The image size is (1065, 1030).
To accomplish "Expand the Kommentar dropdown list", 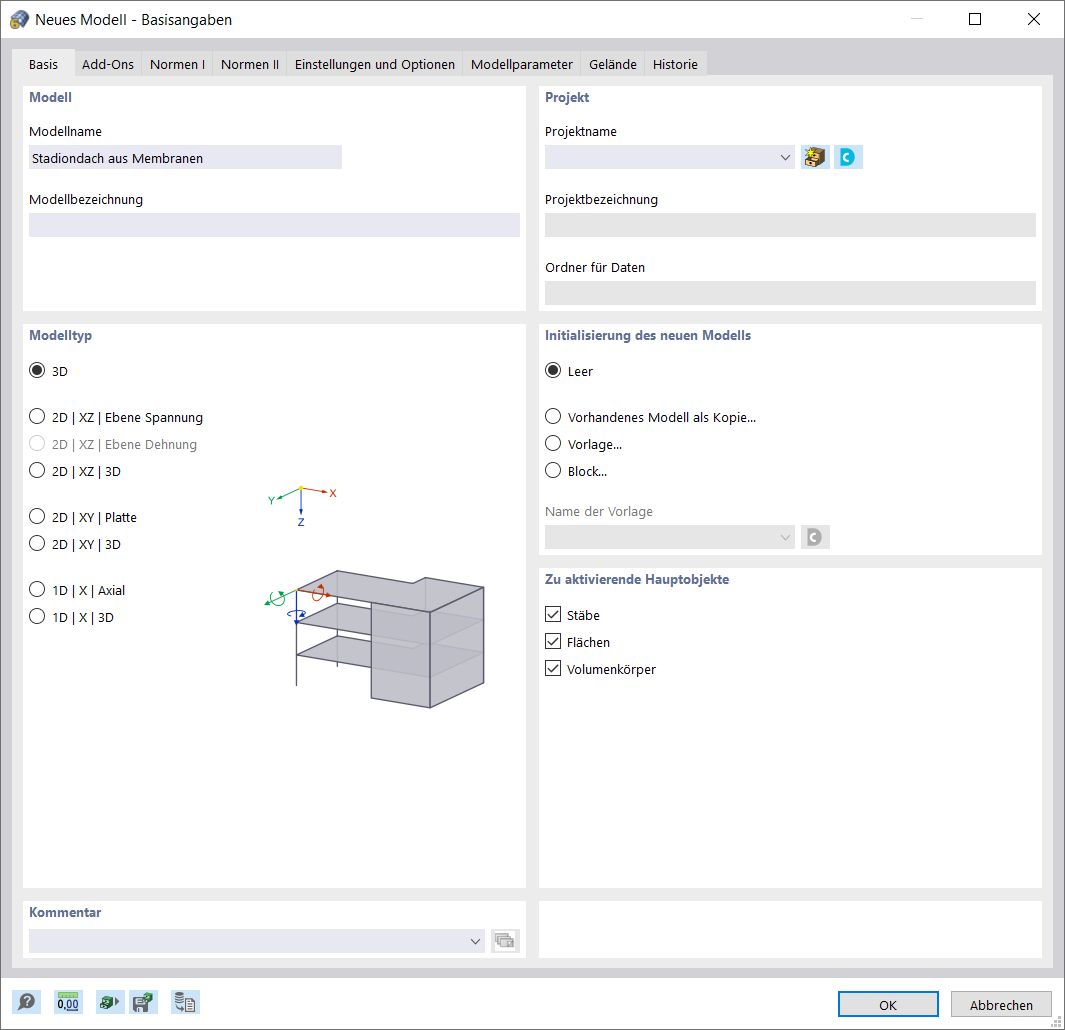I will (475, 941).
